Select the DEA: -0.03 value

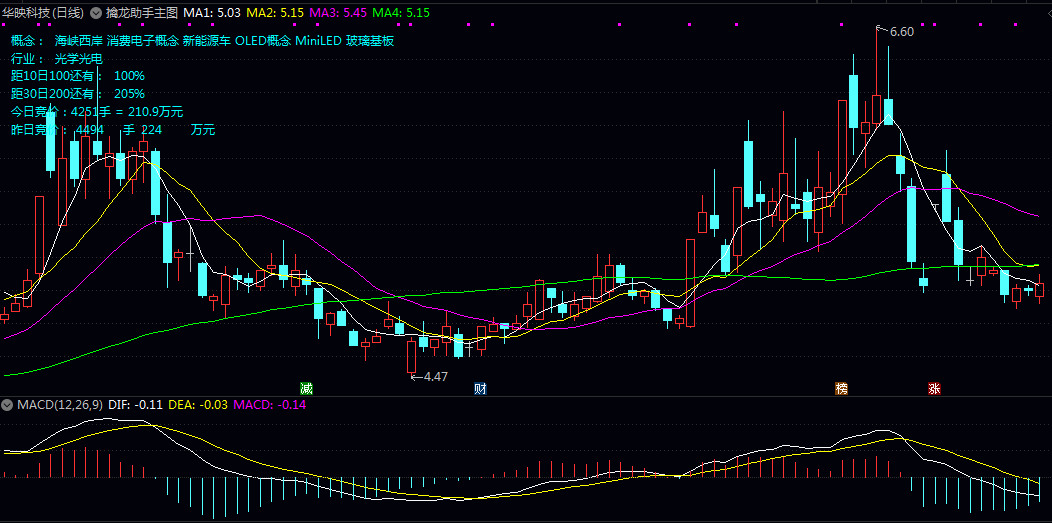click(198, 405)
